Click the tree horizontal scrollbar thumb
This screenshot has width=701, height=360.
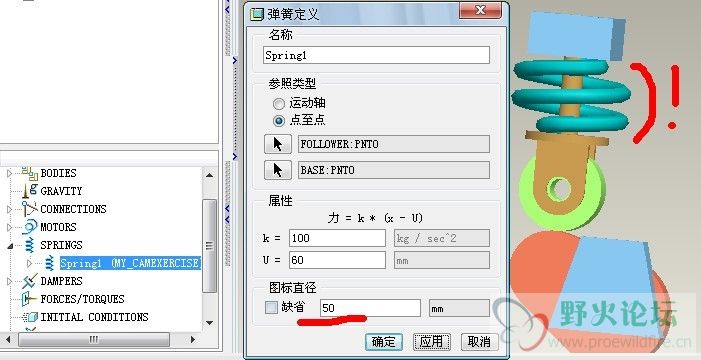[x=94, y=339]
